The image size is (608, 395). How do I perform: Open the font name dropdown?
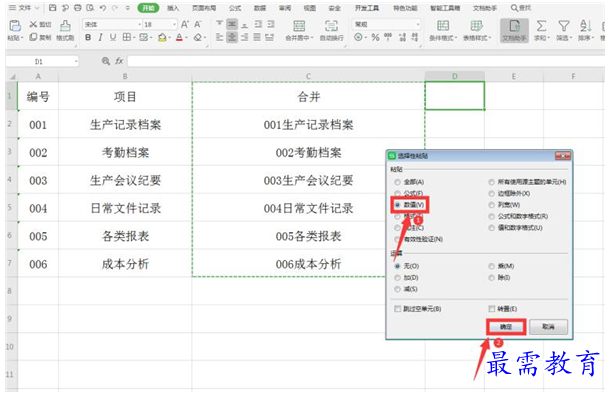140,24
